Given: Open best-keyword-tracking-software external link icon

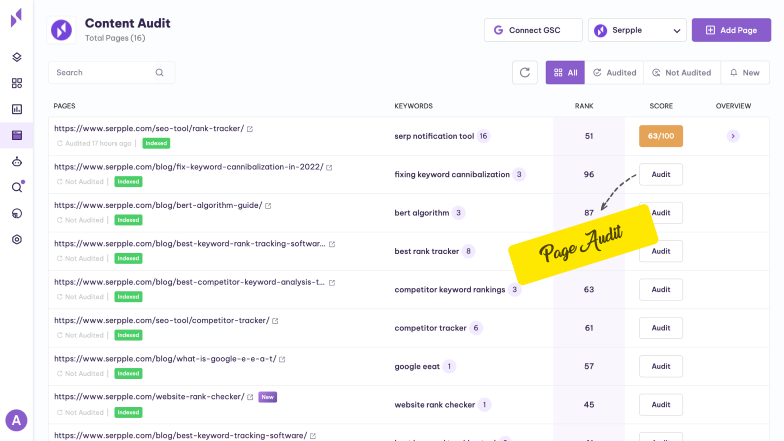Looking at the screenshot, I should [313, 436].
